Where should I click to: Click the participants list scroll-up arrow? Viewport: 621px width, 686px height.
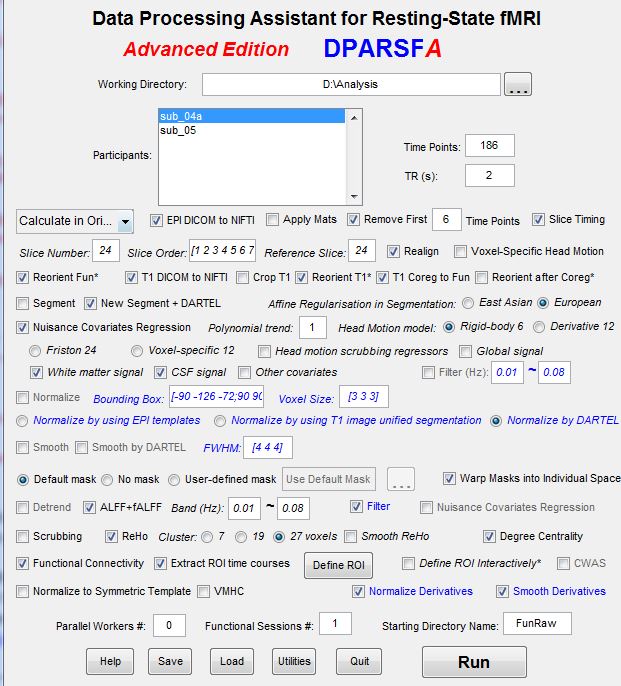354,118
